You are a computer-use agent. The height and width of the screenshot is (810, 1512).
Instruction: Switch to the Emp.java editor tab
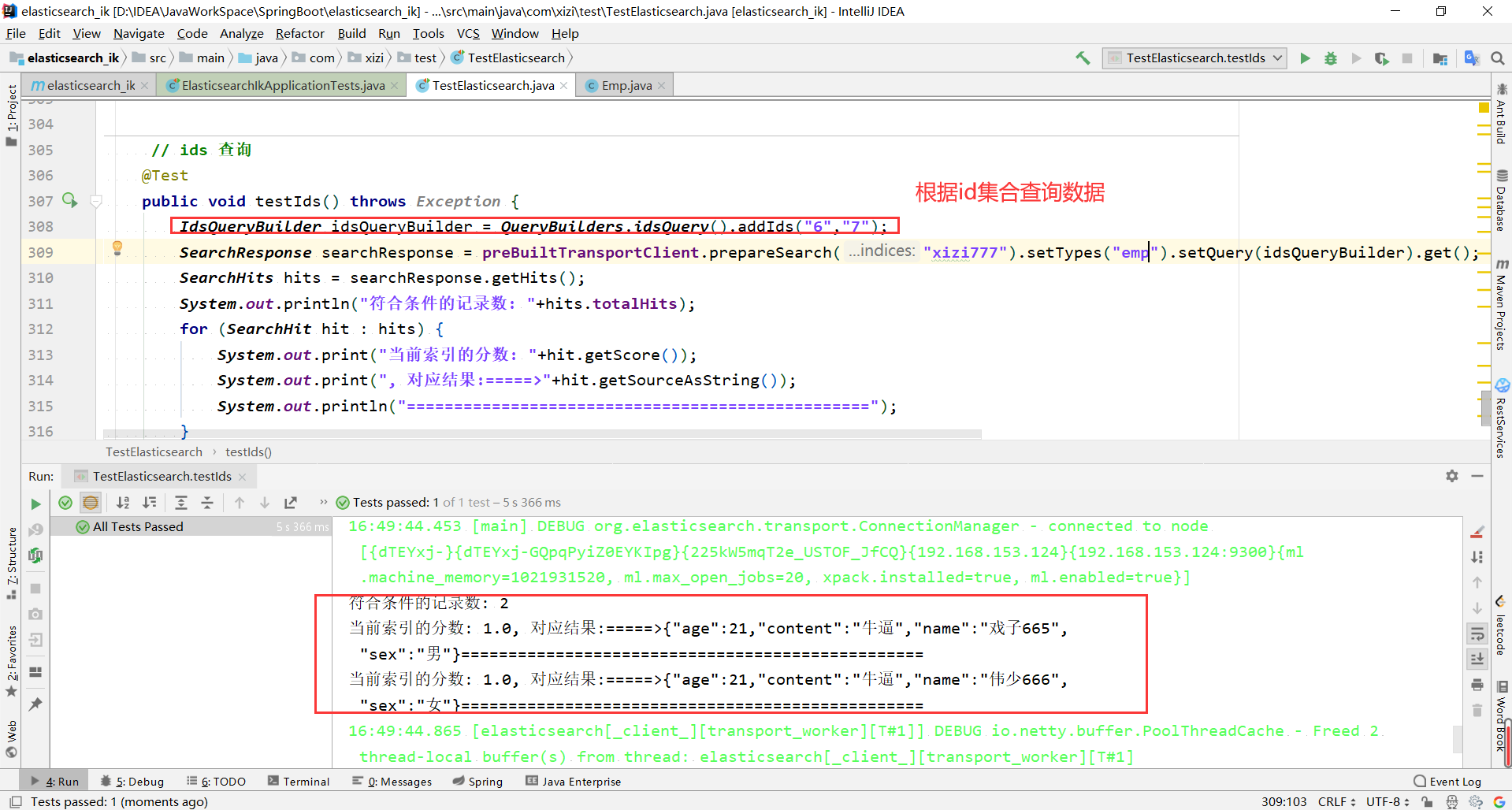(x=626, y=85)
